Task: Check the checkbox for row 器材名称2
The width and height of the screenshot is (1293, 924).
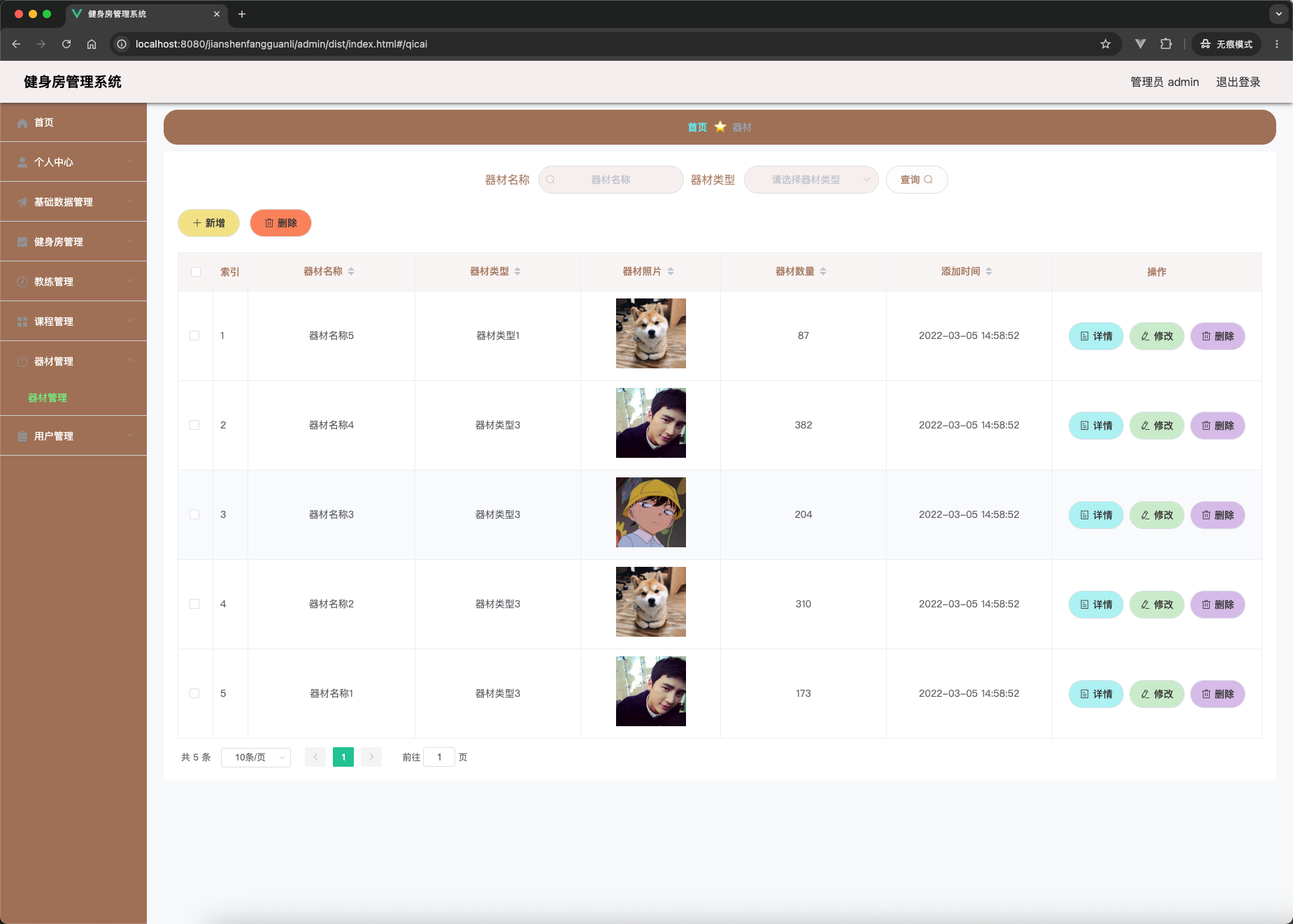Action: [x=194, y=604]
